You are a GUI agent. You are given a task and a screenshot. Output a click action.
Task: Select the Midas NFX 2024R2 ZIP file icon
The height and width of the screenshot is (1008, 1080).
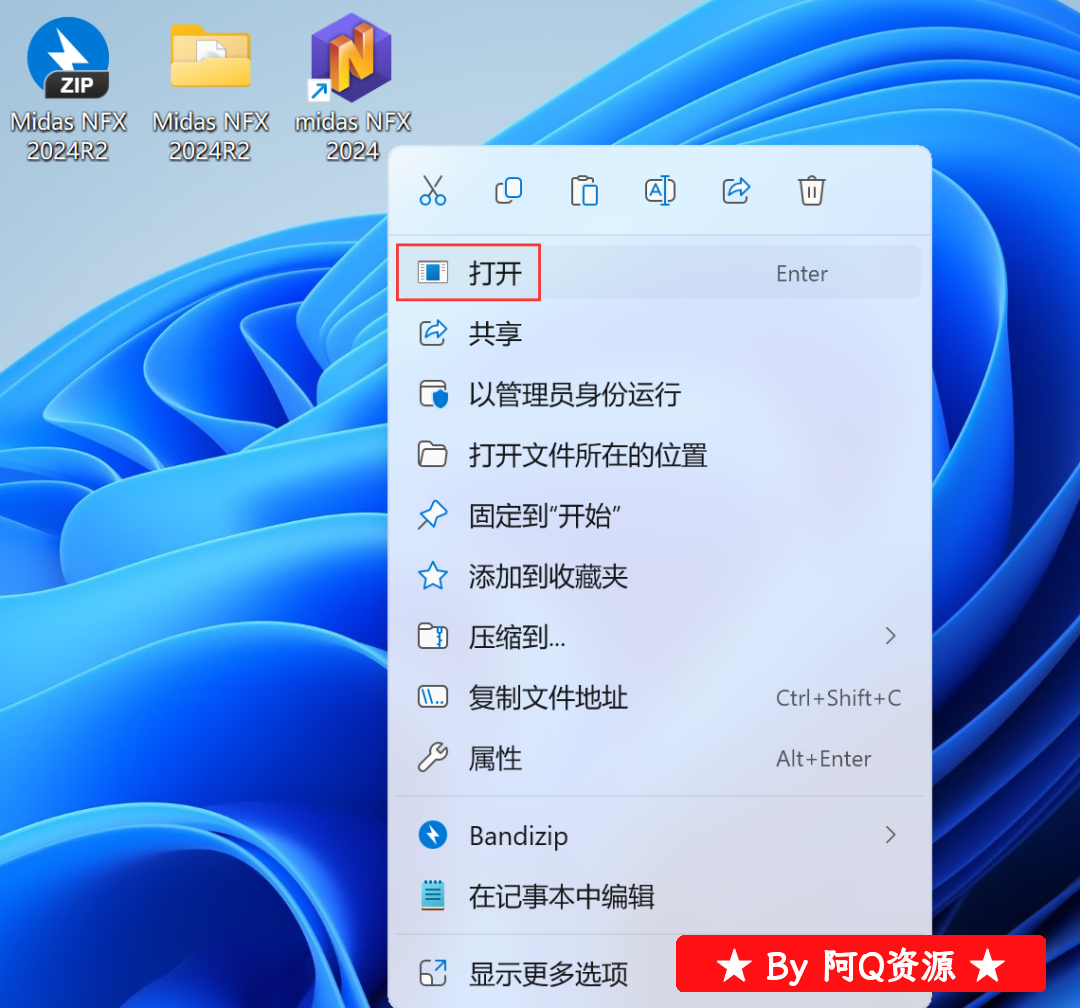68,89
